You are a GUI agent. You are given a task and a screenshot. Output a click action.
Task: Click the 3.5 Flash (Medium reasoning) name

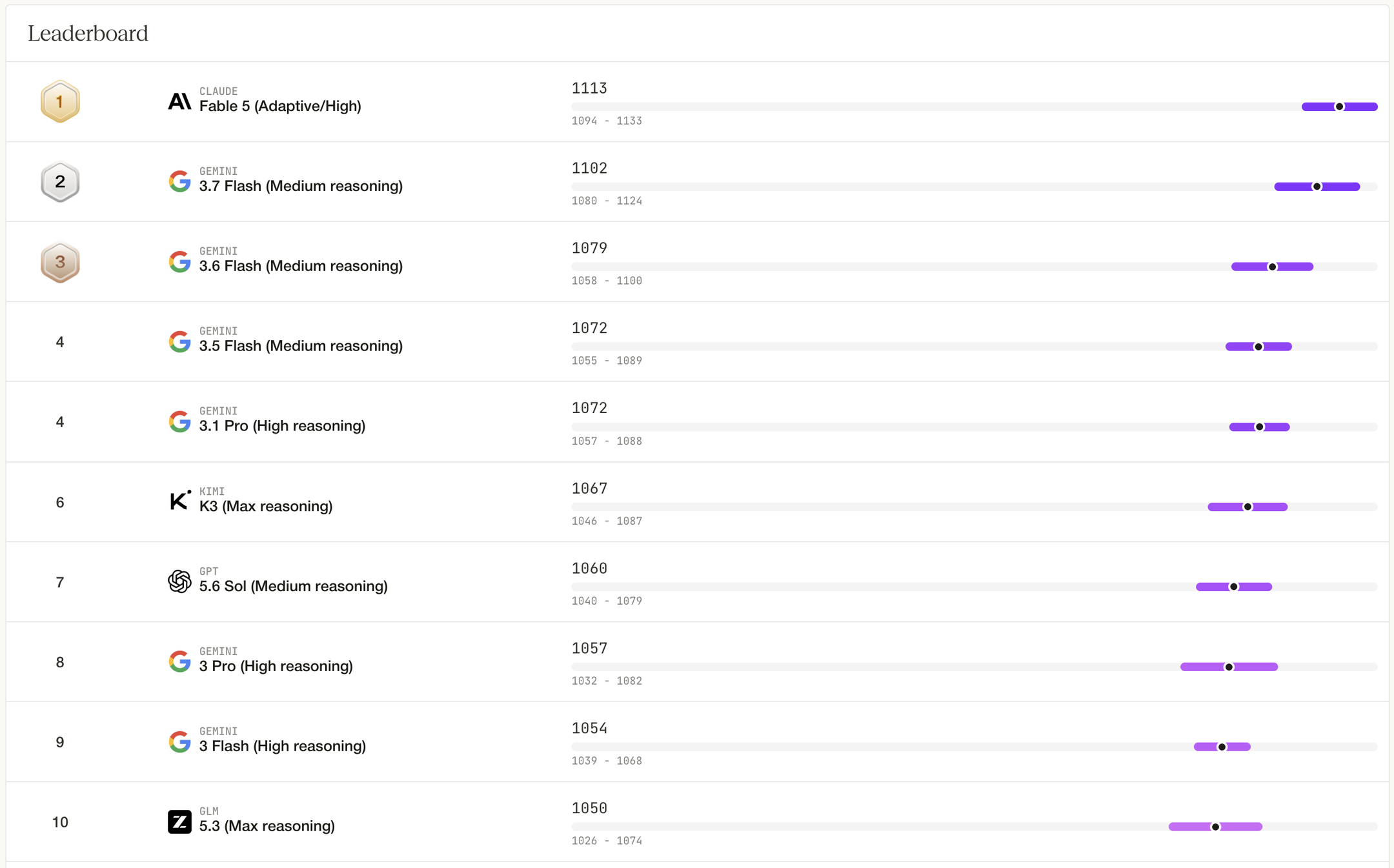pos(301,346)
